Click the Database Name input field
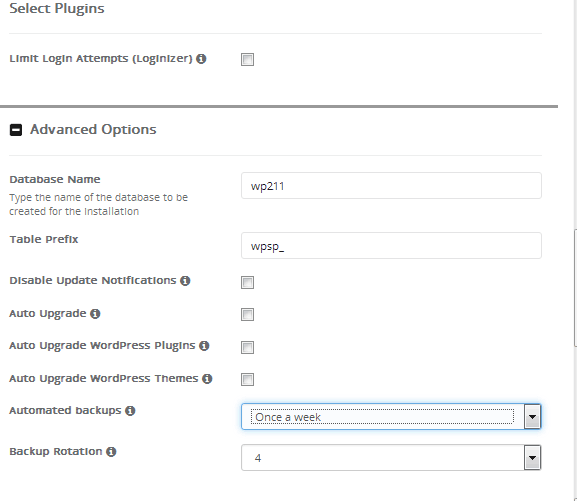The height and width of the screenshot is (501, 577). [x=391, y=186]
